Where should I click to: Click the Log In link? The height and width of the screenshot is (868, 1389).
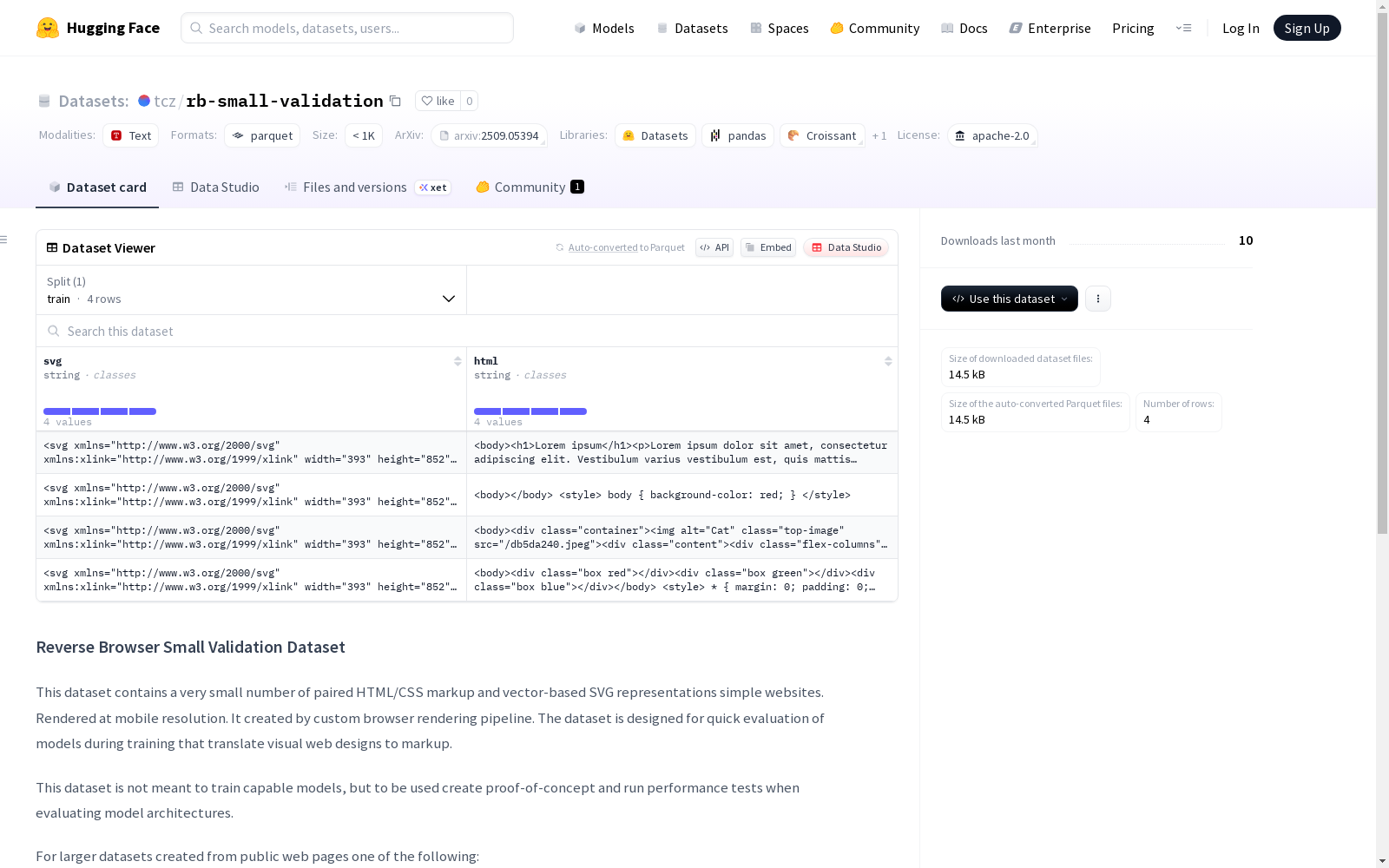click(x=1241, y=28)
